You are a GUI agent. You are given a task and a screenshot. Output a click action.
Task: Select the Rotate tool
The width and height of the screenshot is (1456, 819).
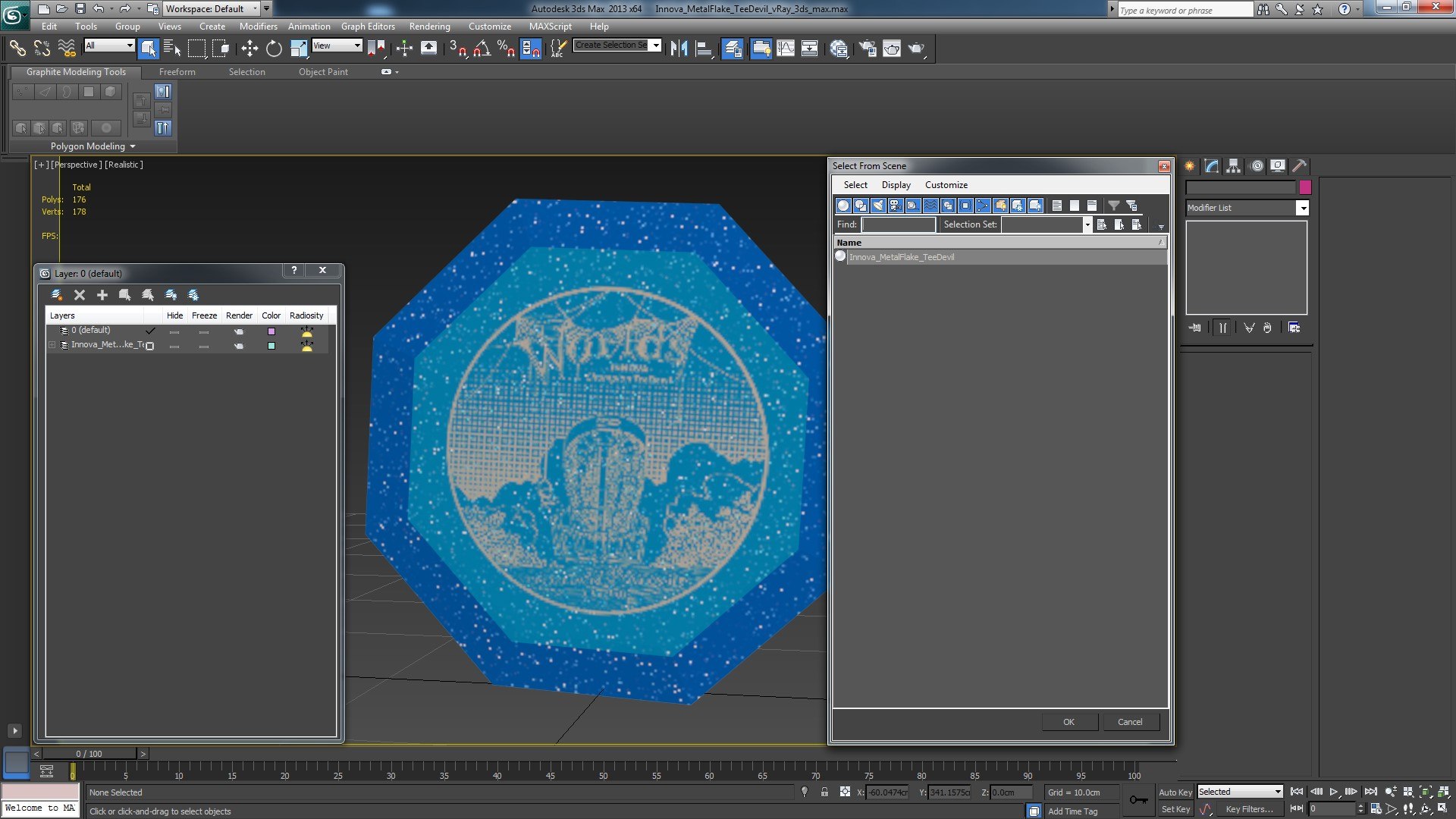(x=274, y=49)
